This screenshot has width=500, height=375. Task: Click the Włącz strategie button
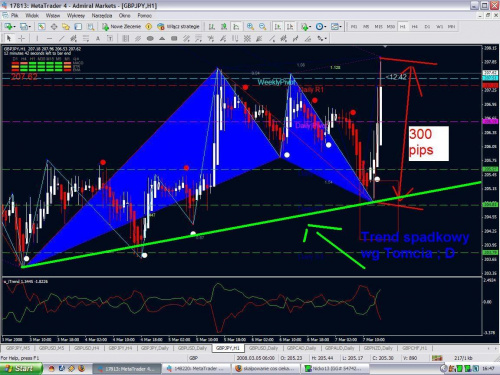(x=179, y=26)
